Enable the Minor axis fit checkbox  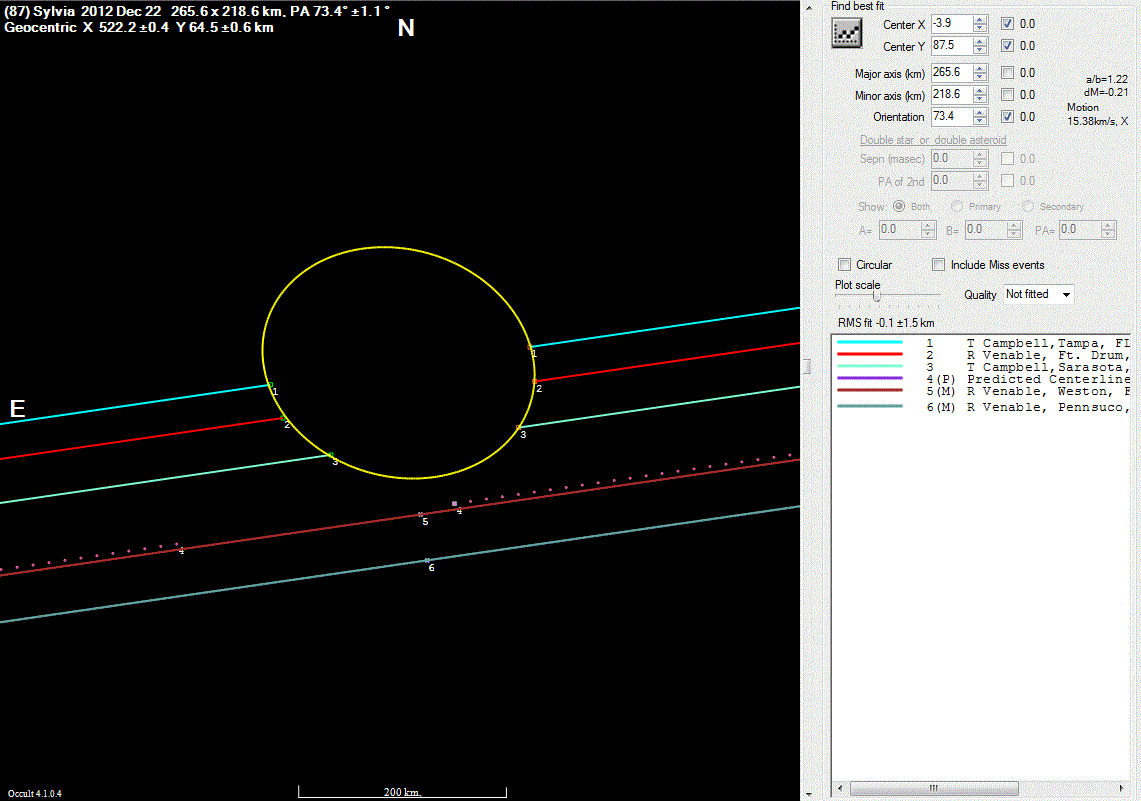coord(1007,95)
